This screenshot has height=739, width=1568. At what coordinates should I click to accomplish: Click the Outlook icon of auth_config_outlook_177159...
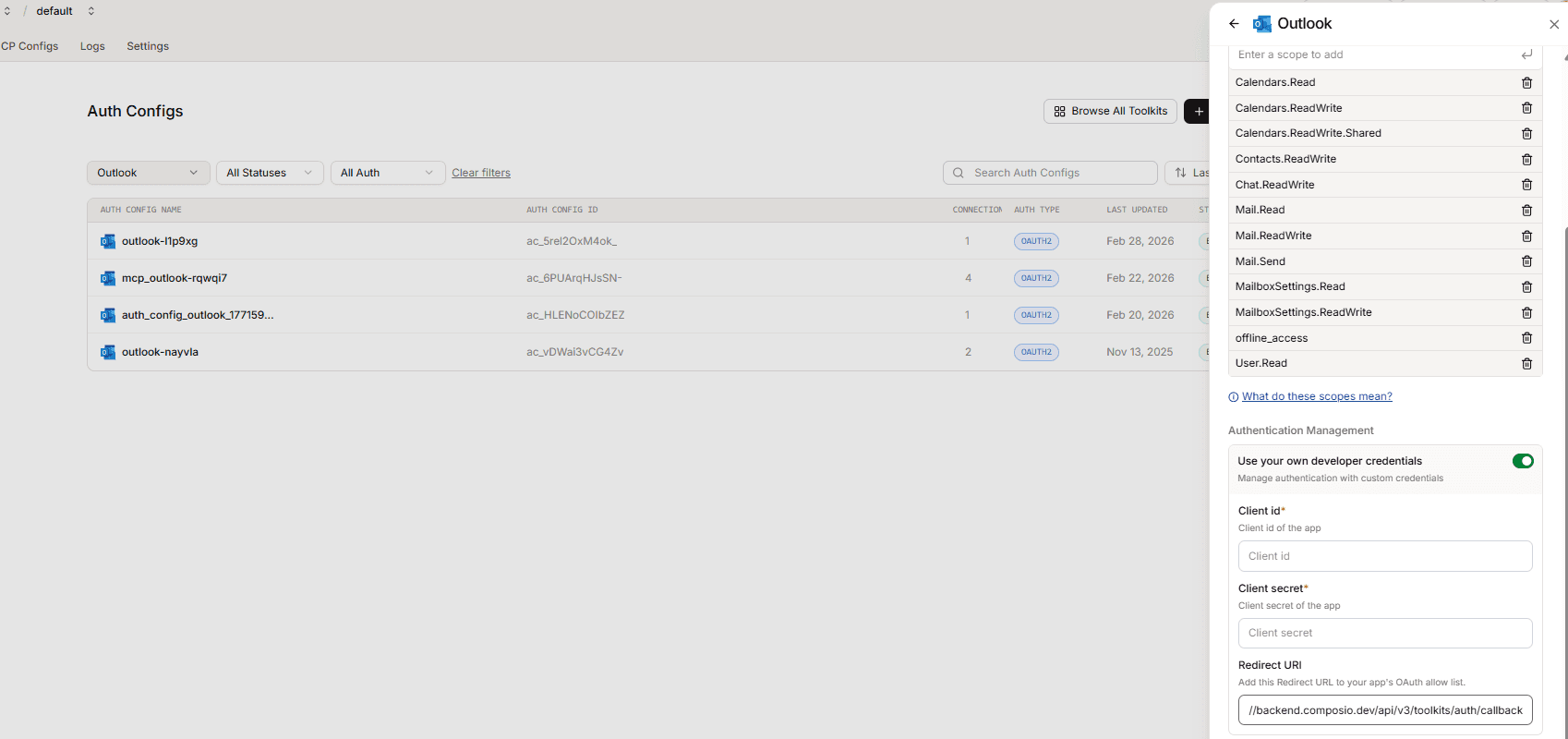point(108,315)
